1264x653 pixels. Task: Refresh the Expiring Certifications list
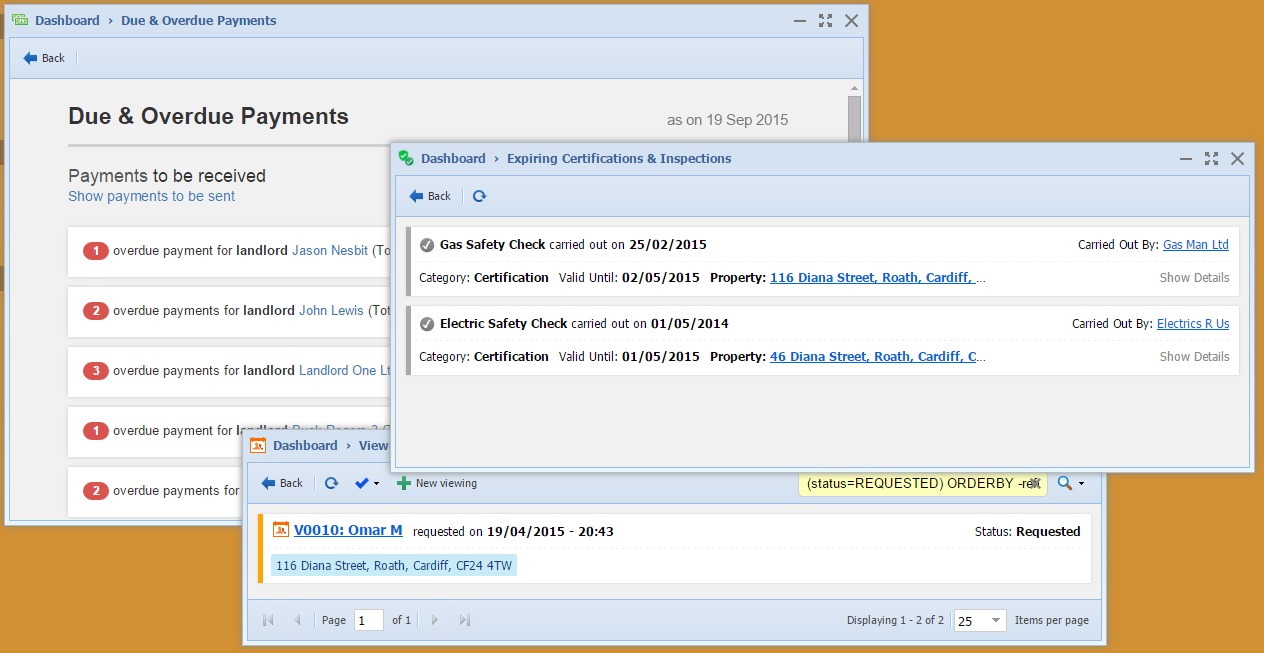(479, 196)
